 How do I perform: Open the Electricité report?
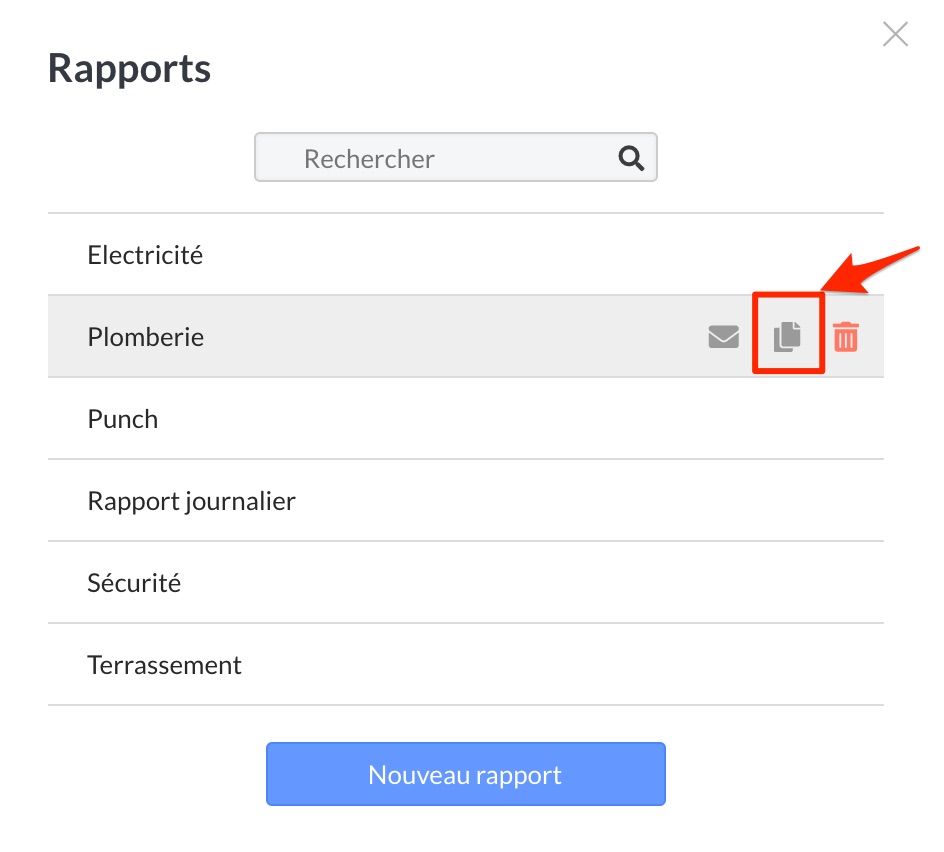pyautogui.click(x=145, y=255)
